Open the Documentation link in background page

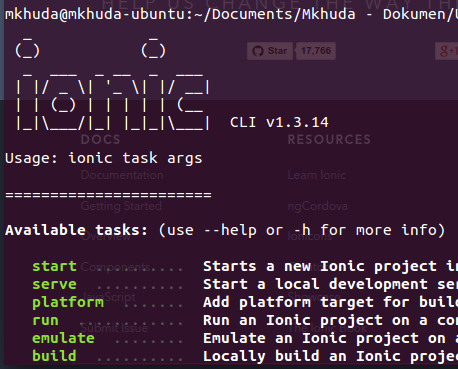[x=122, y=175]
